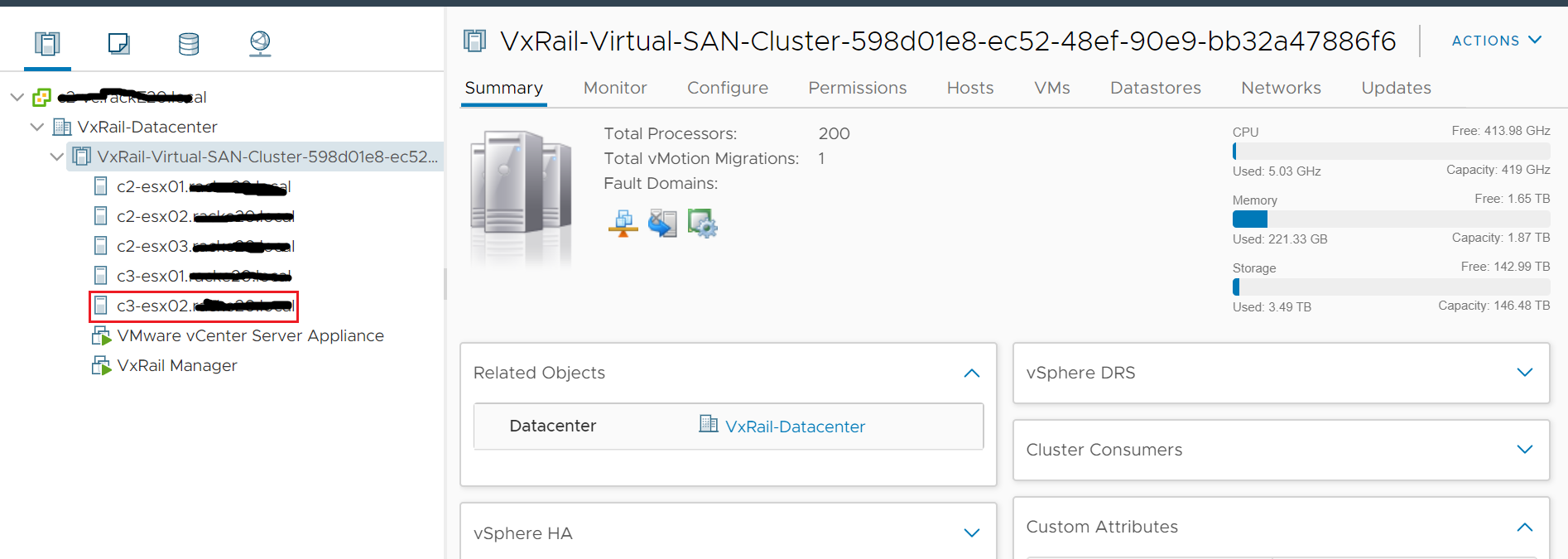Click the Memory usage bar
The width and height of the screenshot is (1568, 559).
1391,219
